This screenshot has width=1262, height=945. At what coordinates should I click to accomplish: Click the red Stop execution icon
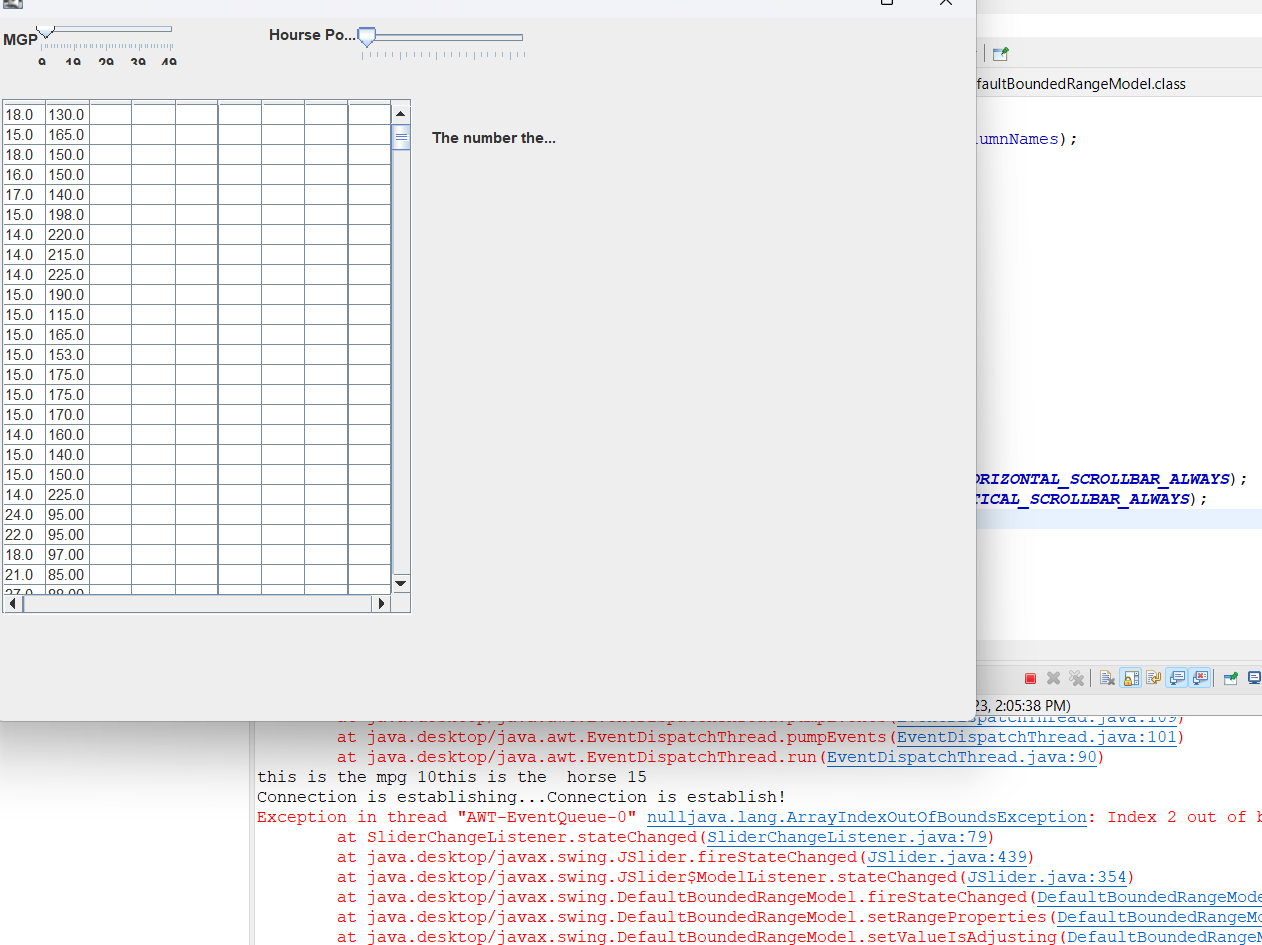click(x=1030, y=678)
